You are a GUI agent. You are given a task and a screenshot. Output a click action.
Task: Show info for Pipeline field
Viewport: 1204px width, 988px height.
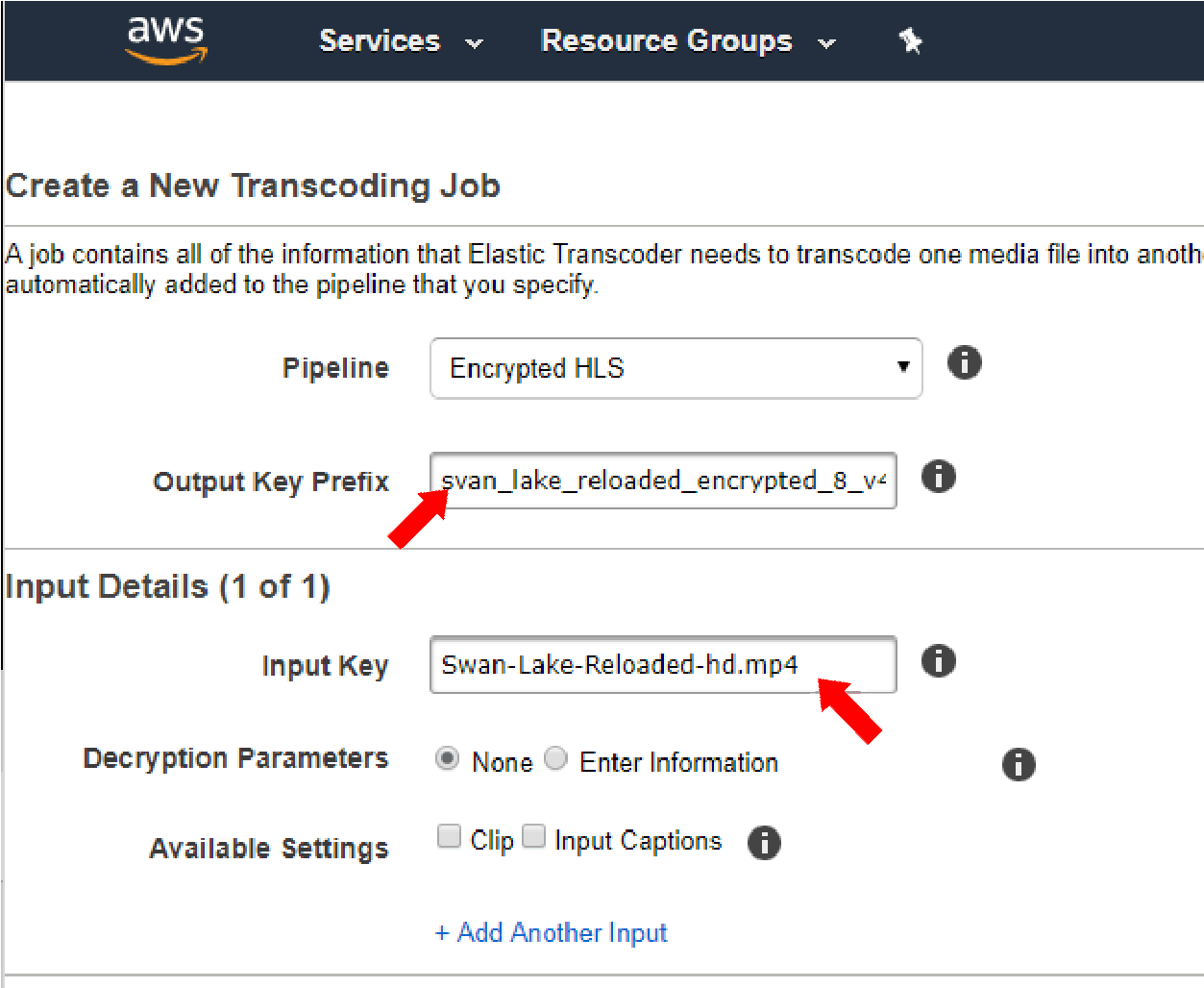tap(965, 363)
